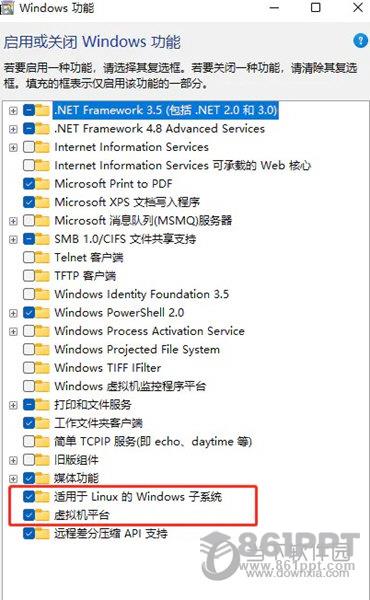This screenshot has width=370, height=600.
Task: Select Windows Projected File System item
Action: pyautogui.click(x=137, y=349)
